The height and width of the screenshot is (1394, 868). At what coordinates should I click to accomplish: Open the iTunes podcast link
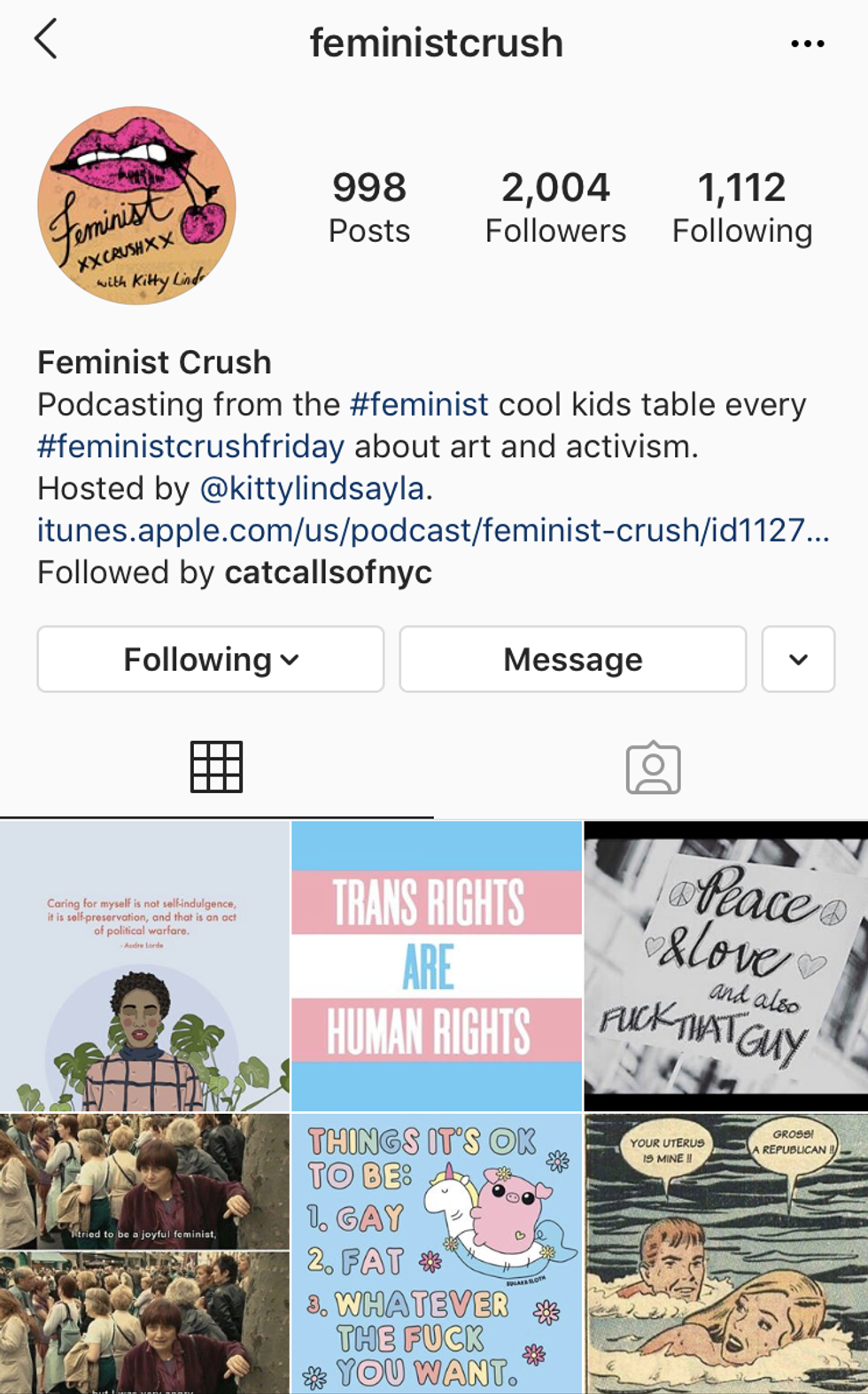point(432,530)
